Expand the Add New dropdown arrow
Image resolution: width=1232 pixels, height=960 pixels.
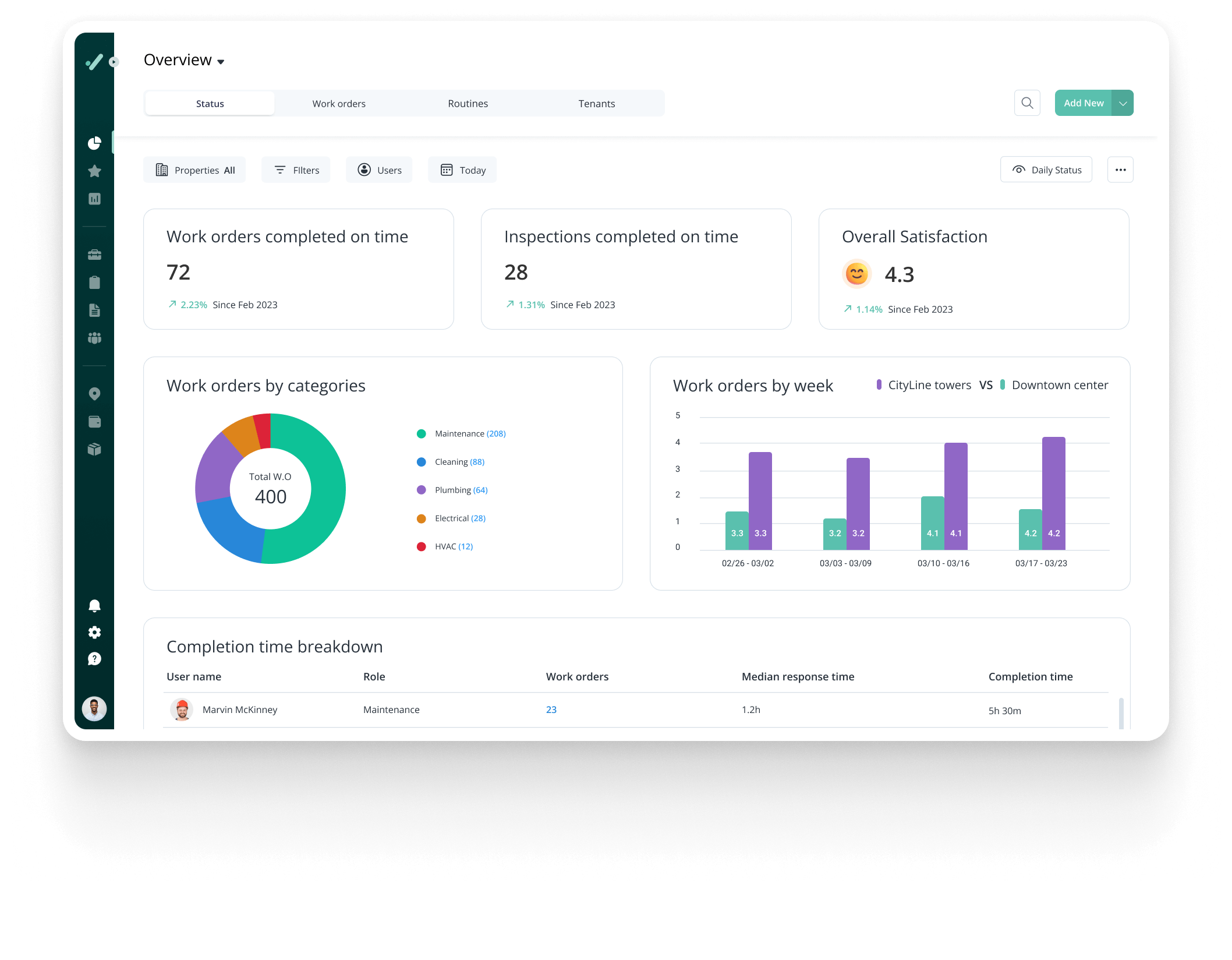pos(1123,103)
